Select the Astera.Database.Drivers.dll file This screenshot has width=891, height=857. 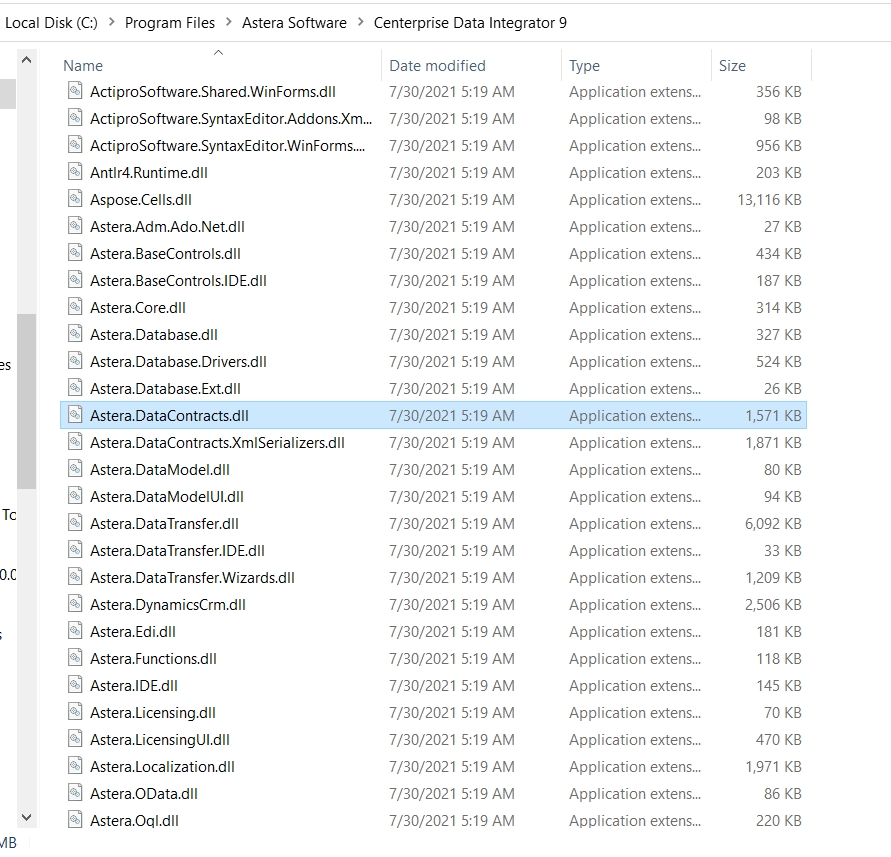[178, 361]
